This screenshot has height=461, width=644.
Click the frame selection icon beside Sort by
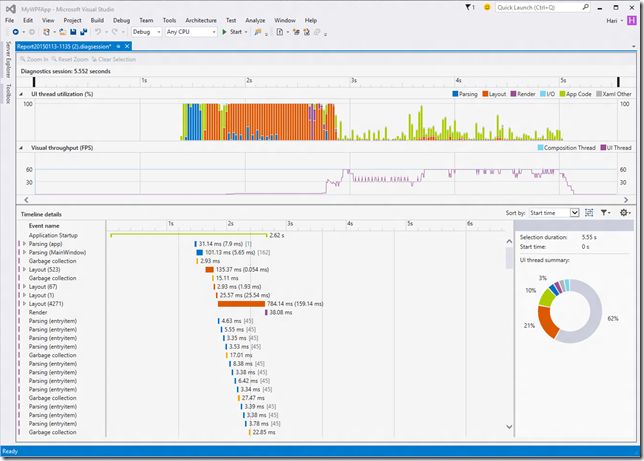(589, 212)
